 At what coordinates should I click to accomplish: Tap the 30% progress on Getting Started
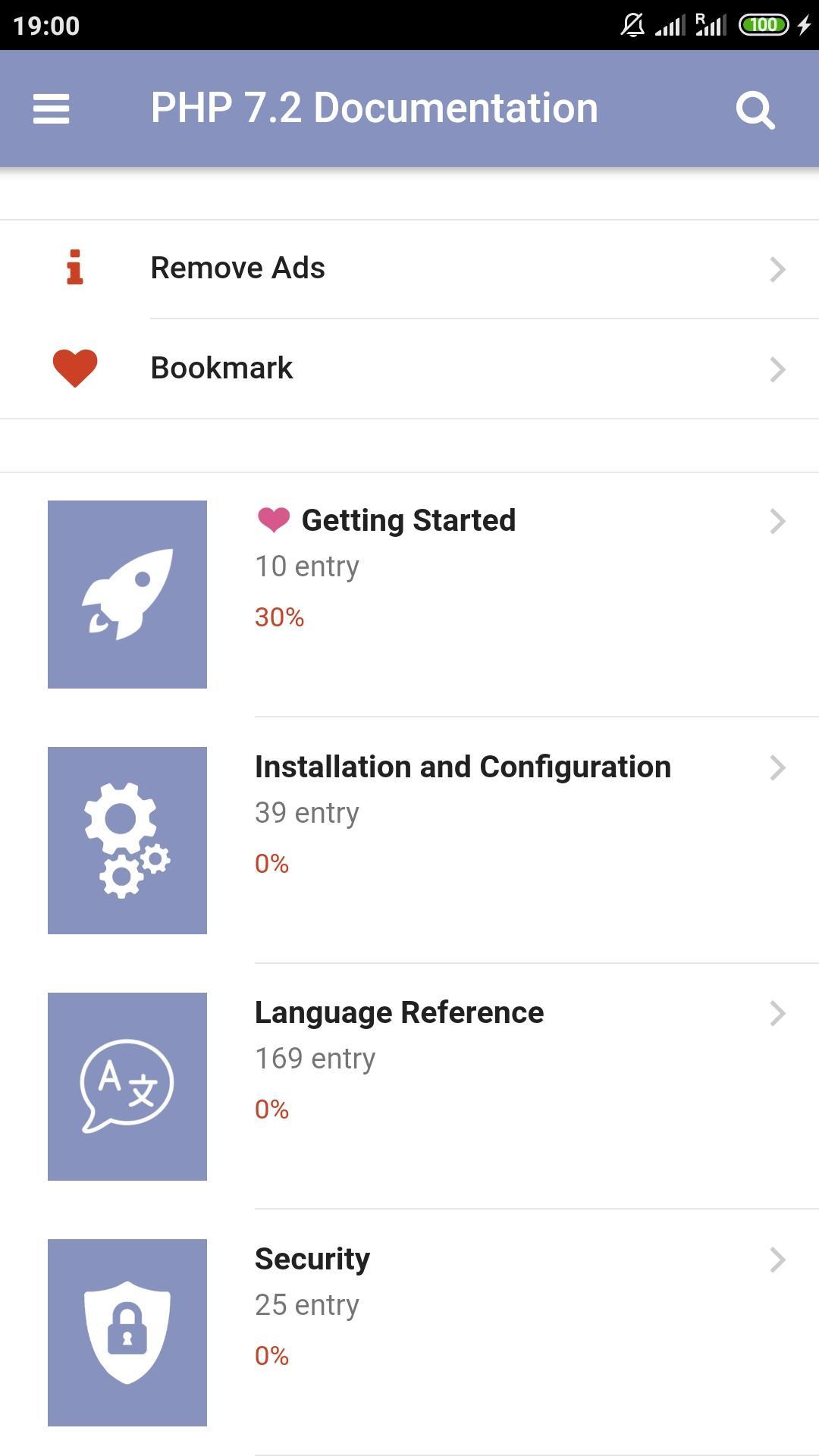click(279, 617)
